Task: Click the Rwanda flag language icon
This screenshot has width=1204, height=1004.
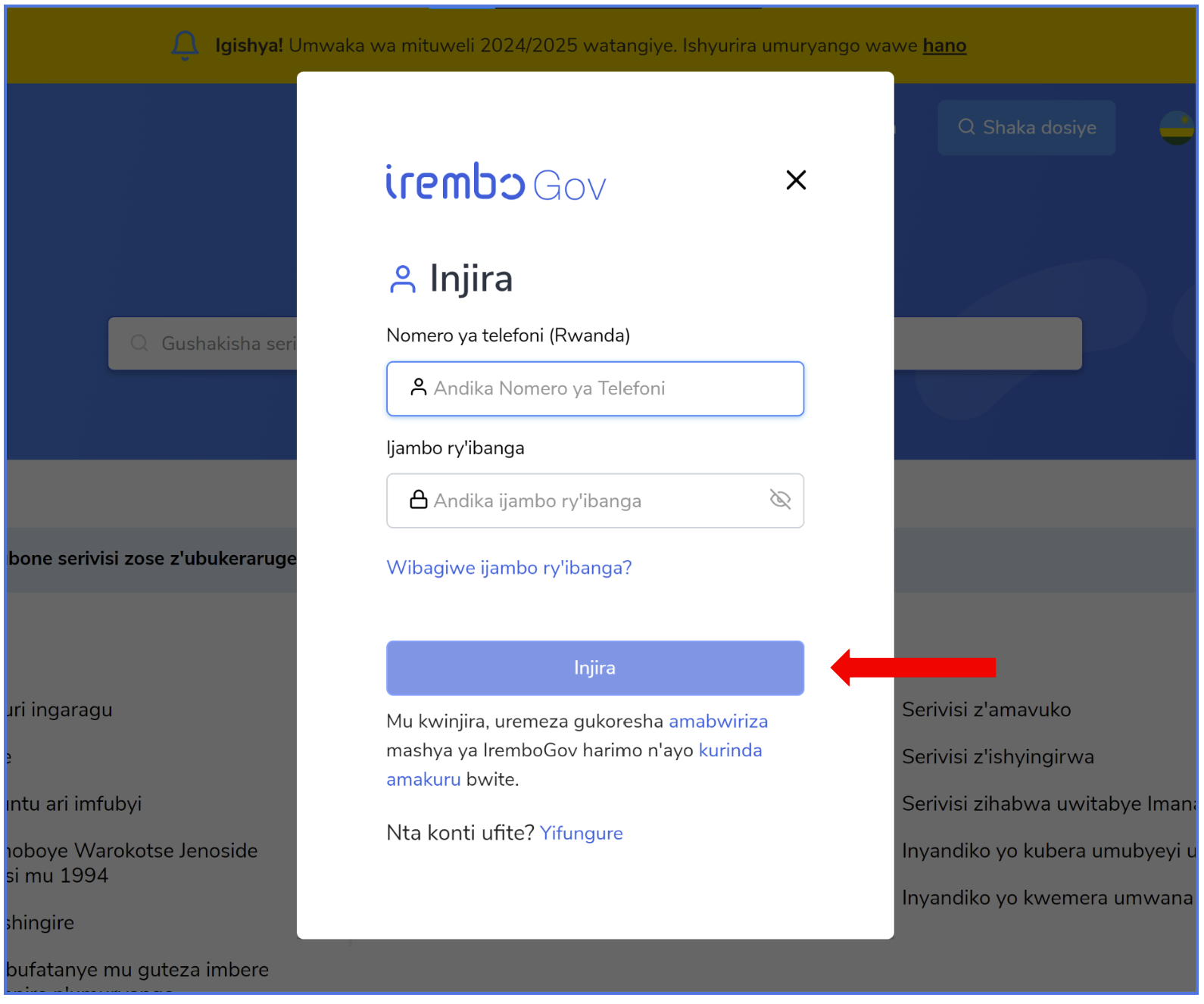Action: click(x=1177, y=128)
